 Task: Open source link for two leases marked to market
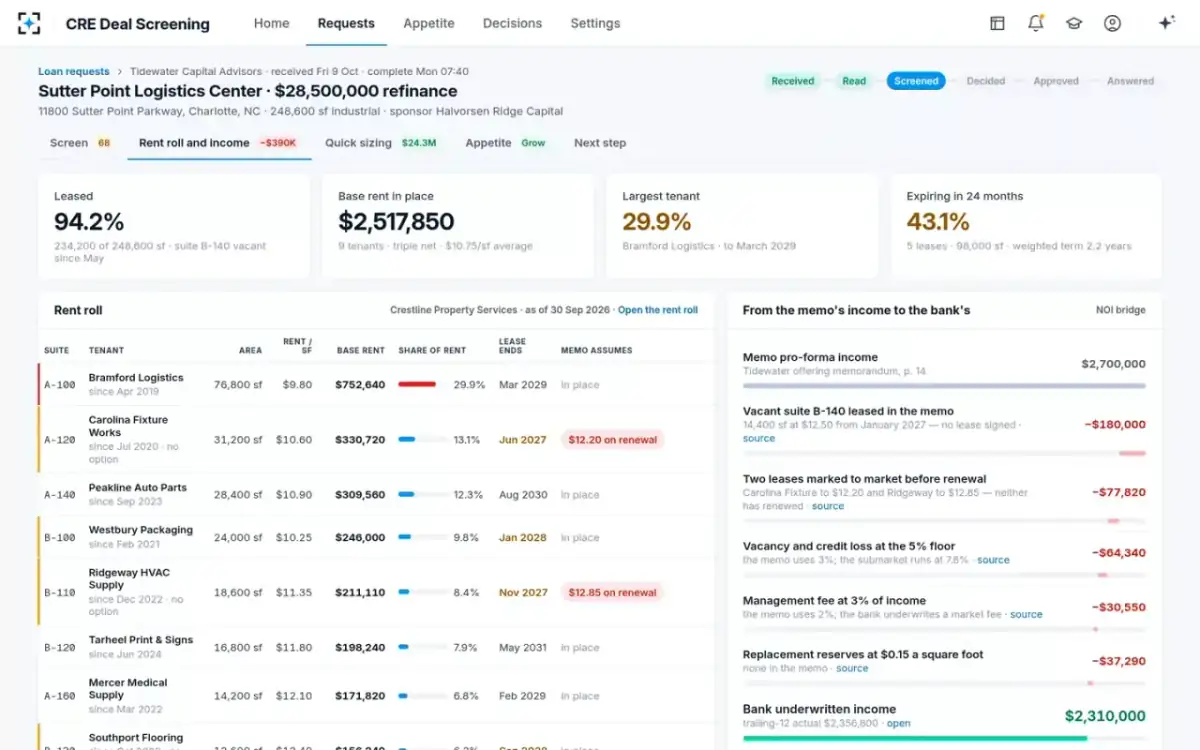(828, 506)
